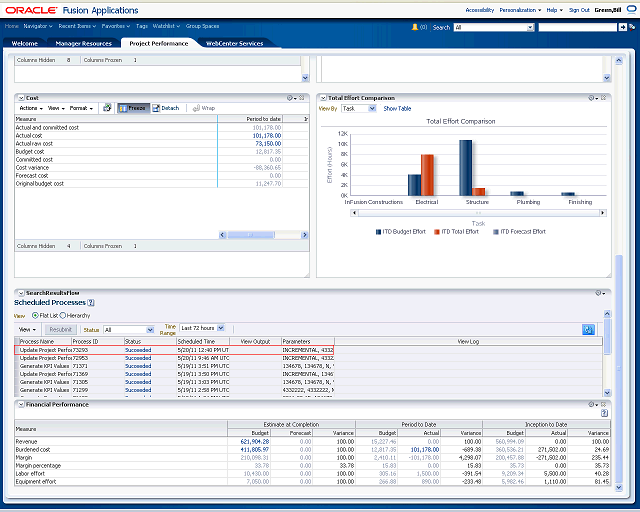Open the notifications bell icon
Screen dimensions: 640x512
416,27
